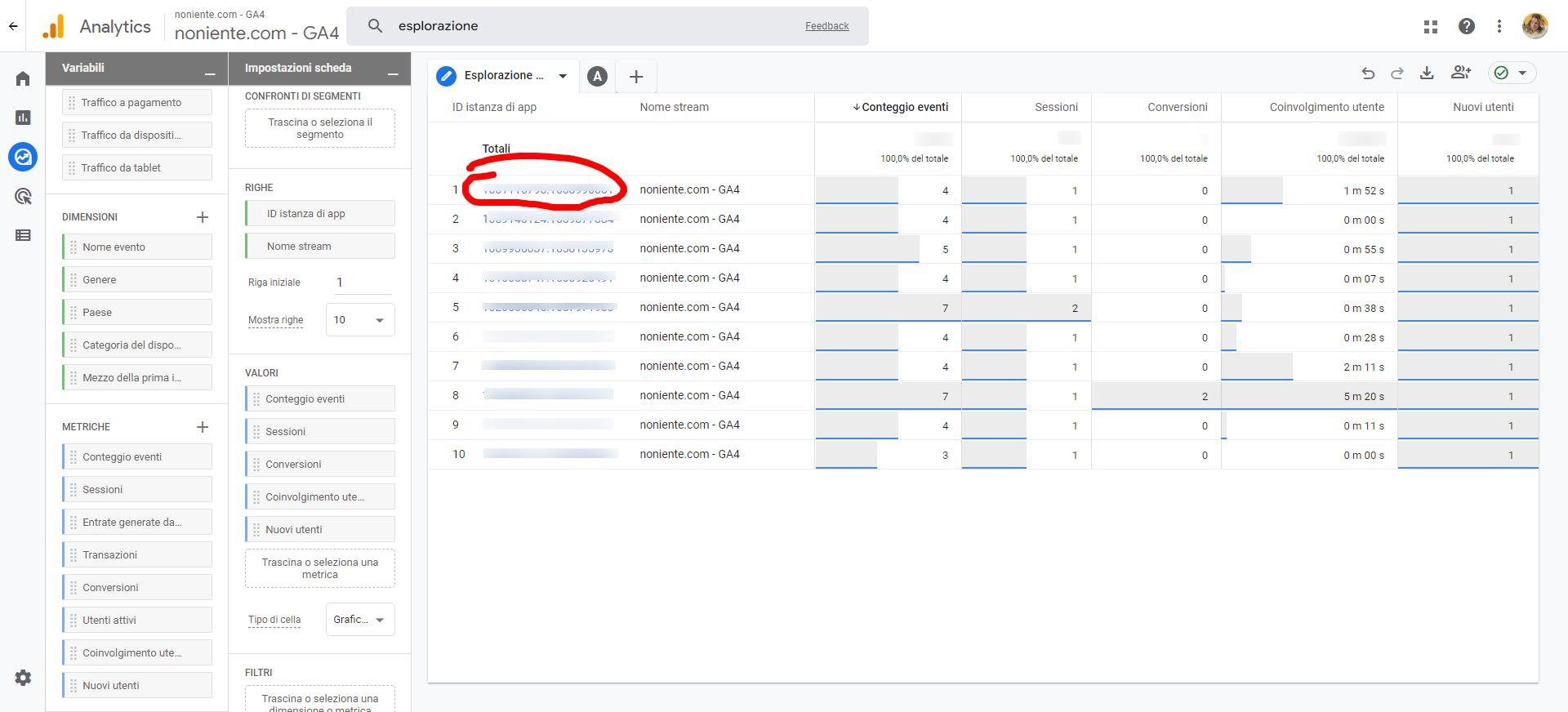Image resolution: width=1568 pixels, height=712 pixels.
Task: Click the Feedback link in search bar
Action: pyautogui.click(x=826, y=26)
